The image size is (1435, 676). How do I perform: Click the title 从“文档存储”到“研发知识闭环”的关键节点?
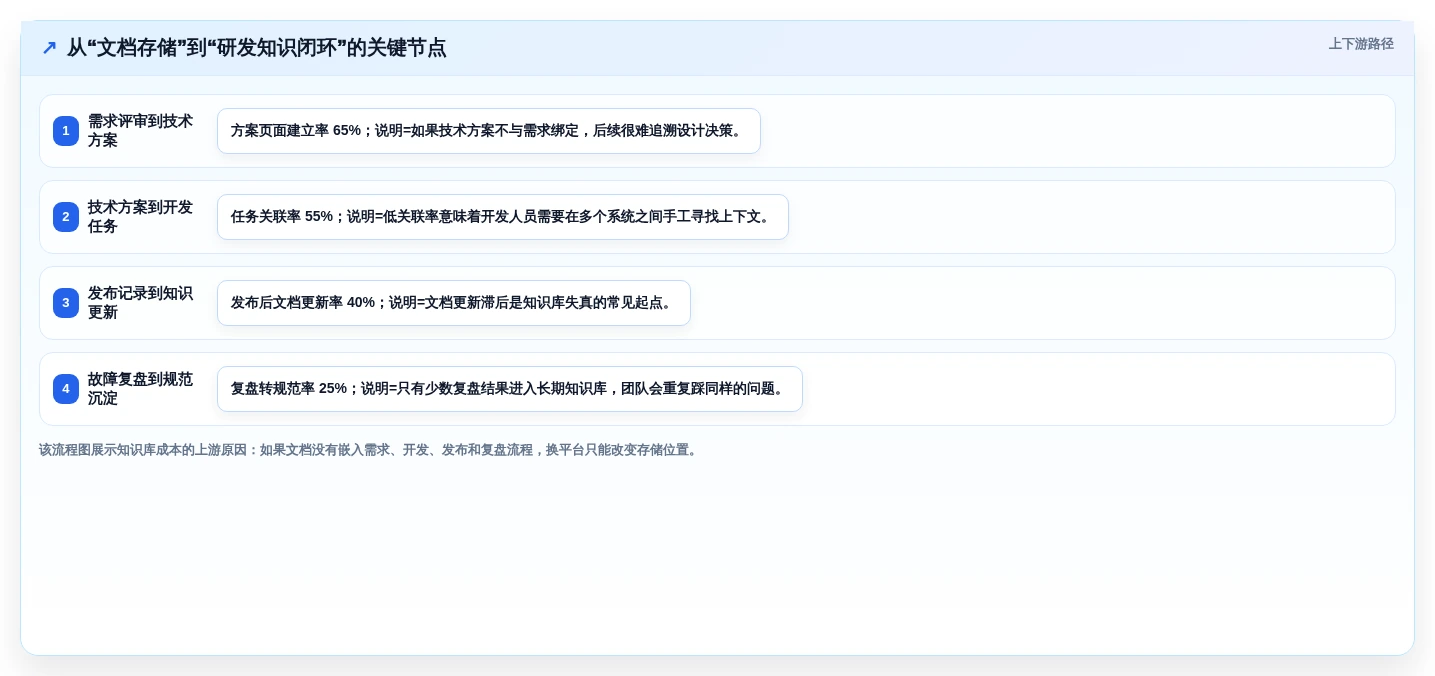click(257, 48)
